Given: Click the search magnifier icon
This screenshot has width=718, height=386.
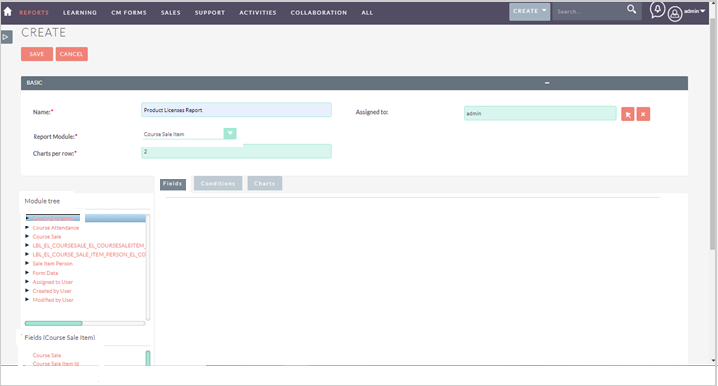Looking at the screenshot, I should pyautogui.click(x=631, y=9).
